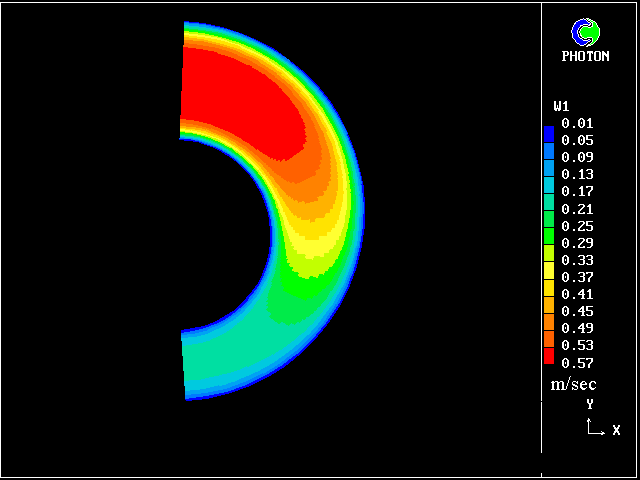Click the PHOTON text under the logo
The image size is (640, 480).
(x=585, y=57)
